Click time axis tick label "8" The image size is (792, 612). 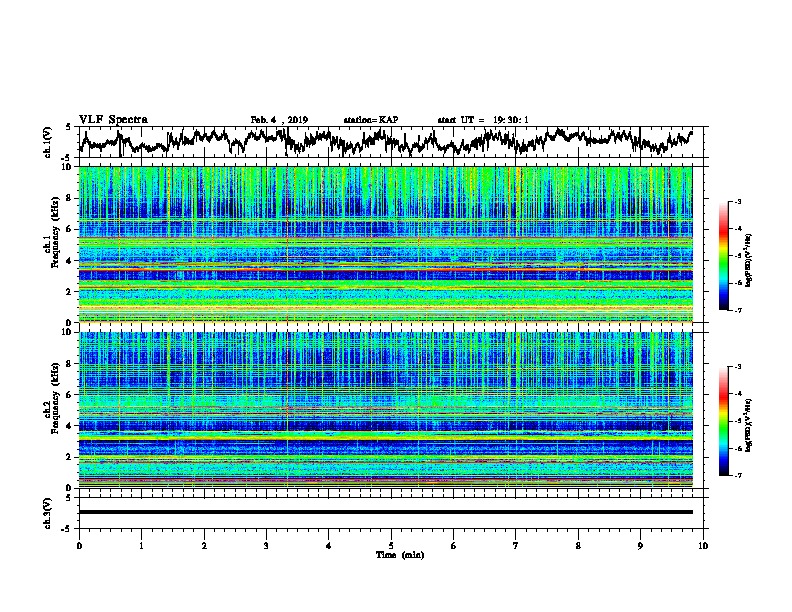[x=578, y=546]
